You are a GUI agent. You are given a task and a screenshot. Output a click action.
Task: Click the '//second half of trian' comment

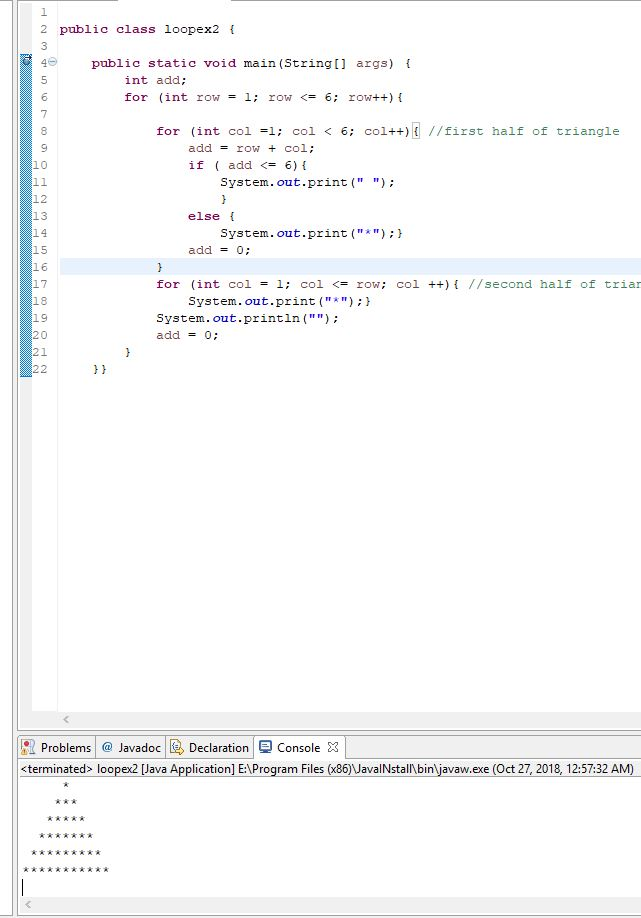(x=554, y=284)
